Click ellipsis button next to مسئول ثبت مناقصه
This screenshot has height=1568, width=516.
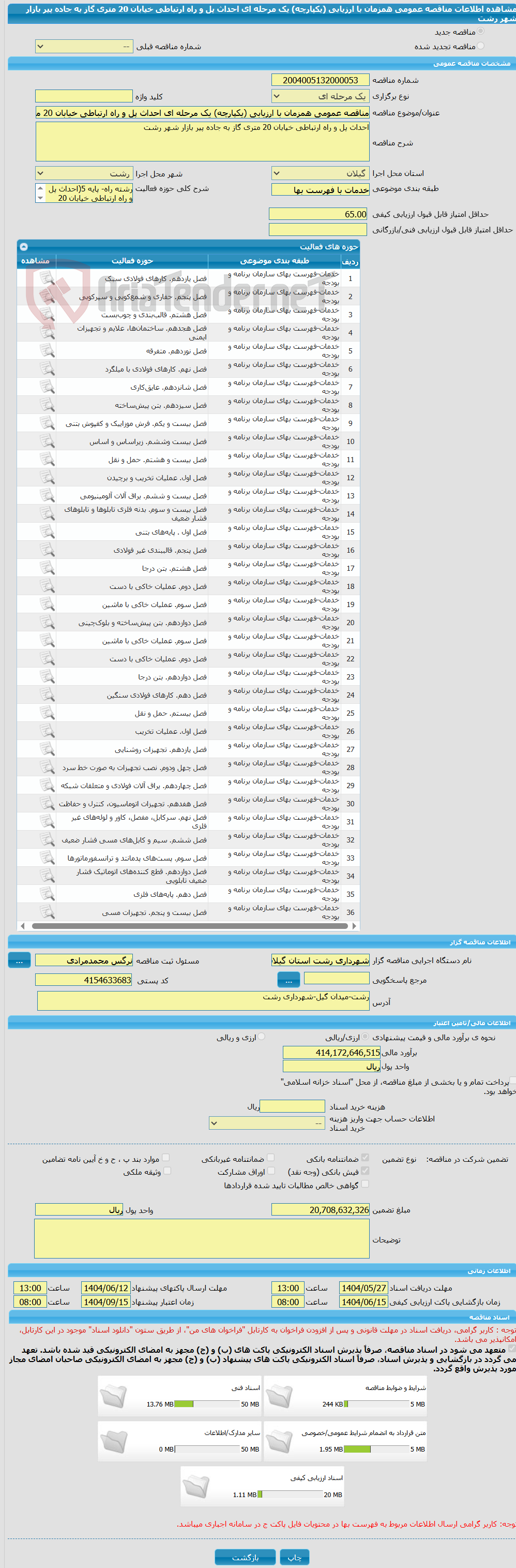[x=20, y=960]
